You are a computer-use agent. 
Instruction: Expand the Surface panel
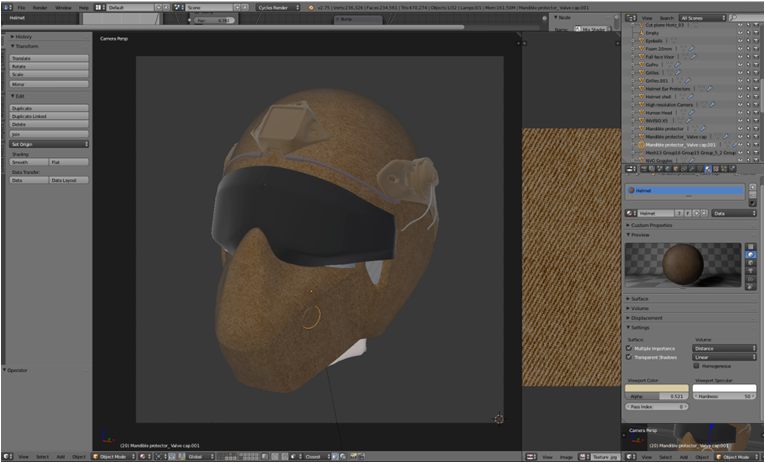click(638, 299)
